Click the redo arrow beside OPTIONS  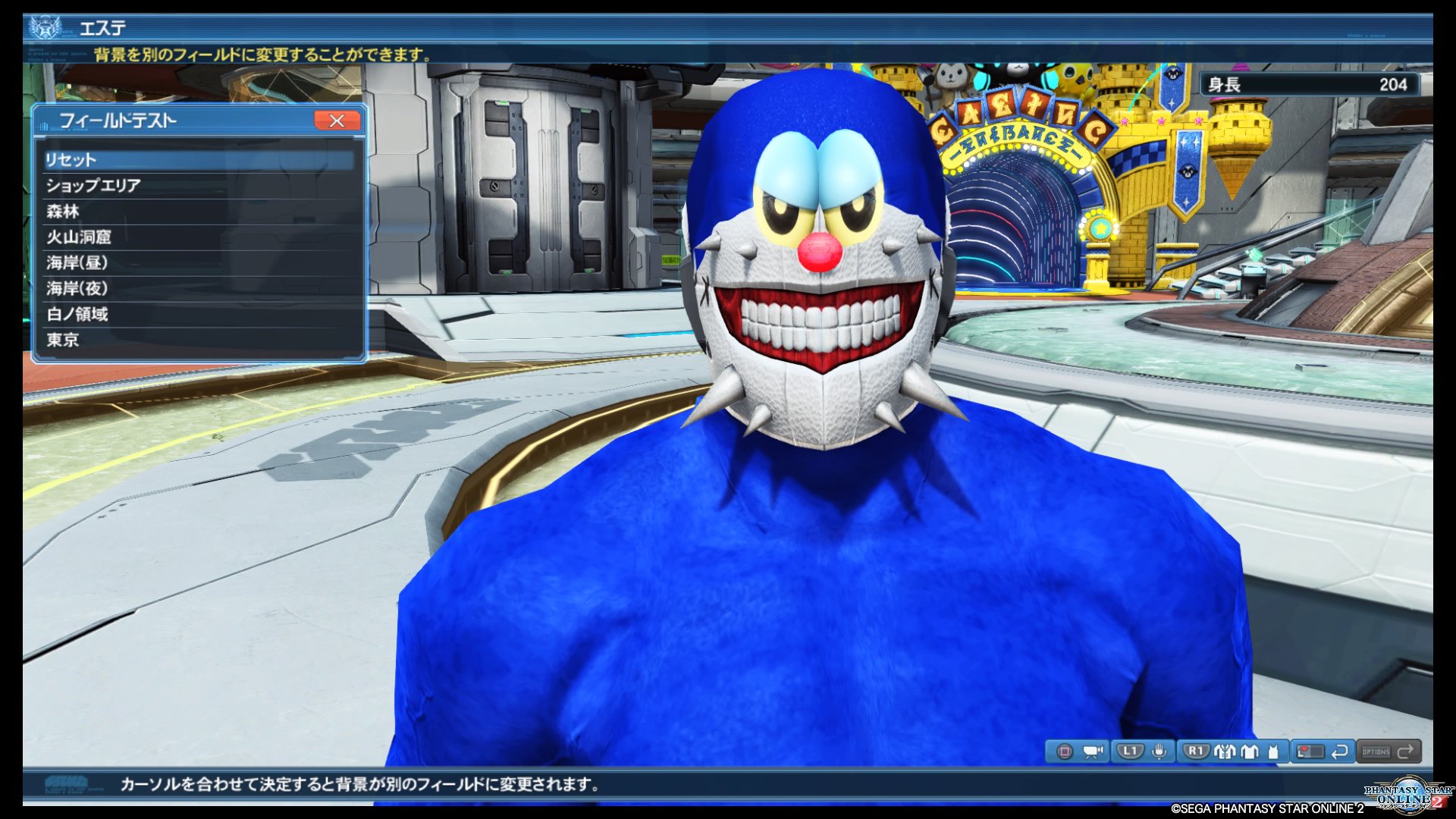coord(1405,752)
